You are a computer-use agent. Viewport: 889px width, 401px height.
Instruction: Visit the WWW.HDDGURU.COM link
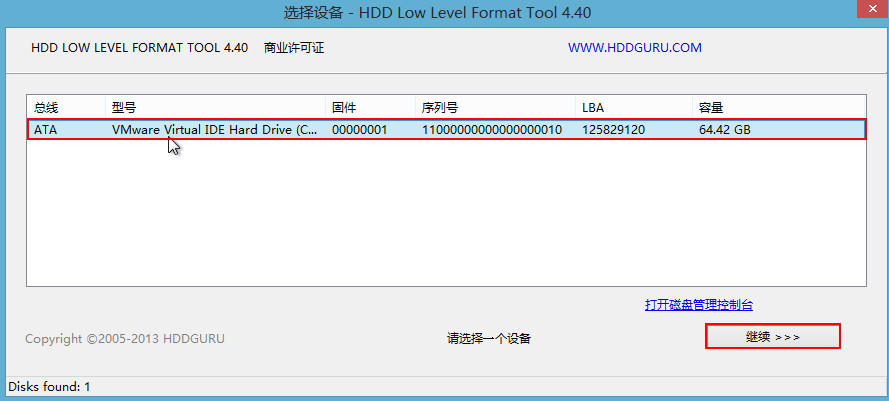635,48
